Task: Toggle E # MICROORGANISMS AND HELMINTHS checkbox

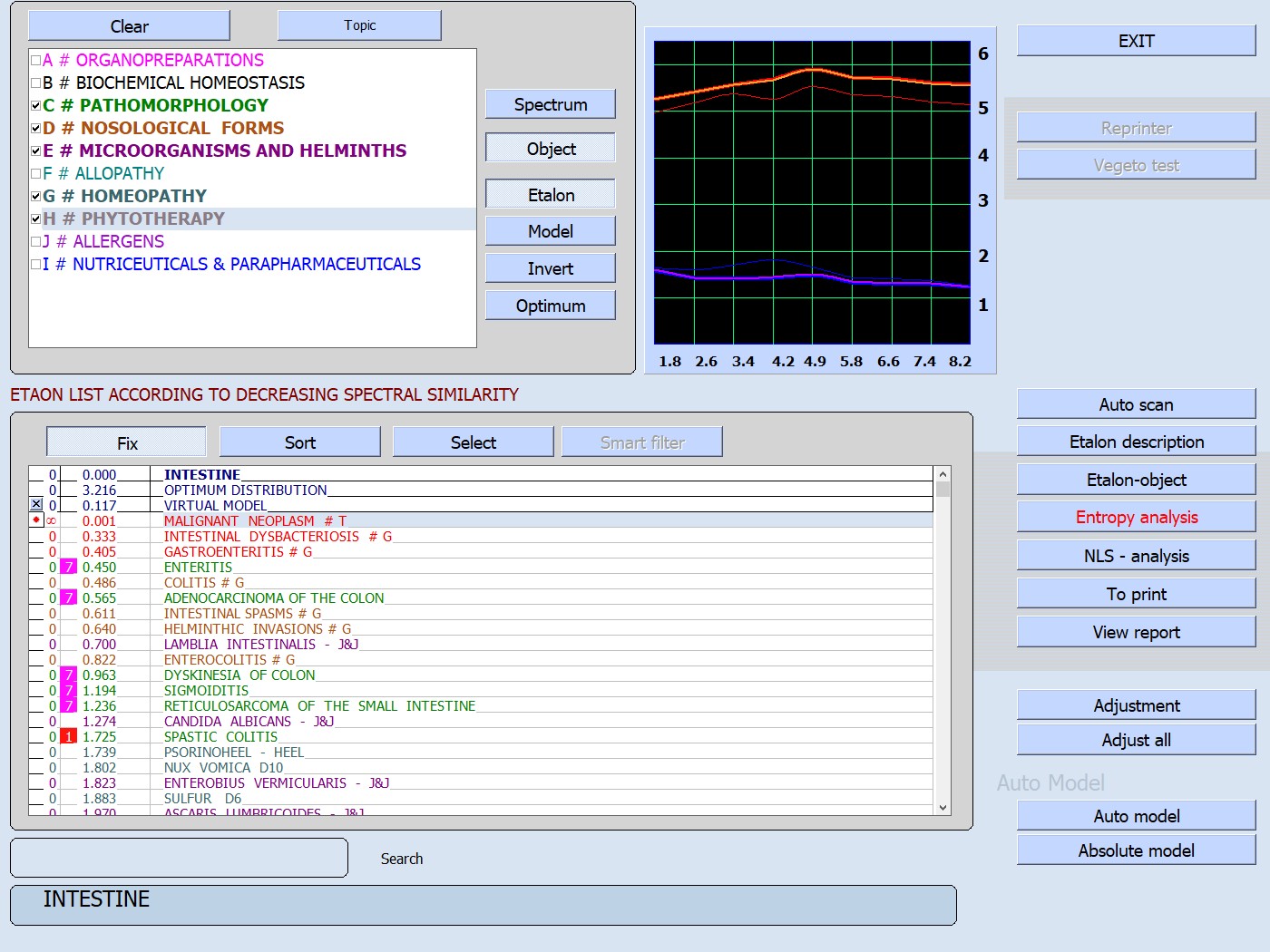Action: pyautogui.click(x=36, y=151)
